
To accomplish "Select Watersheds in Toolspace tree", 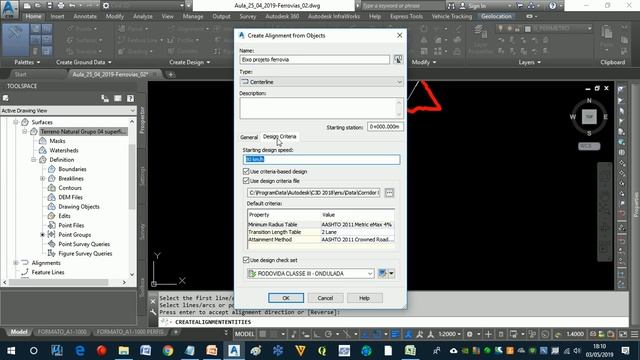I will coord(64,150).
